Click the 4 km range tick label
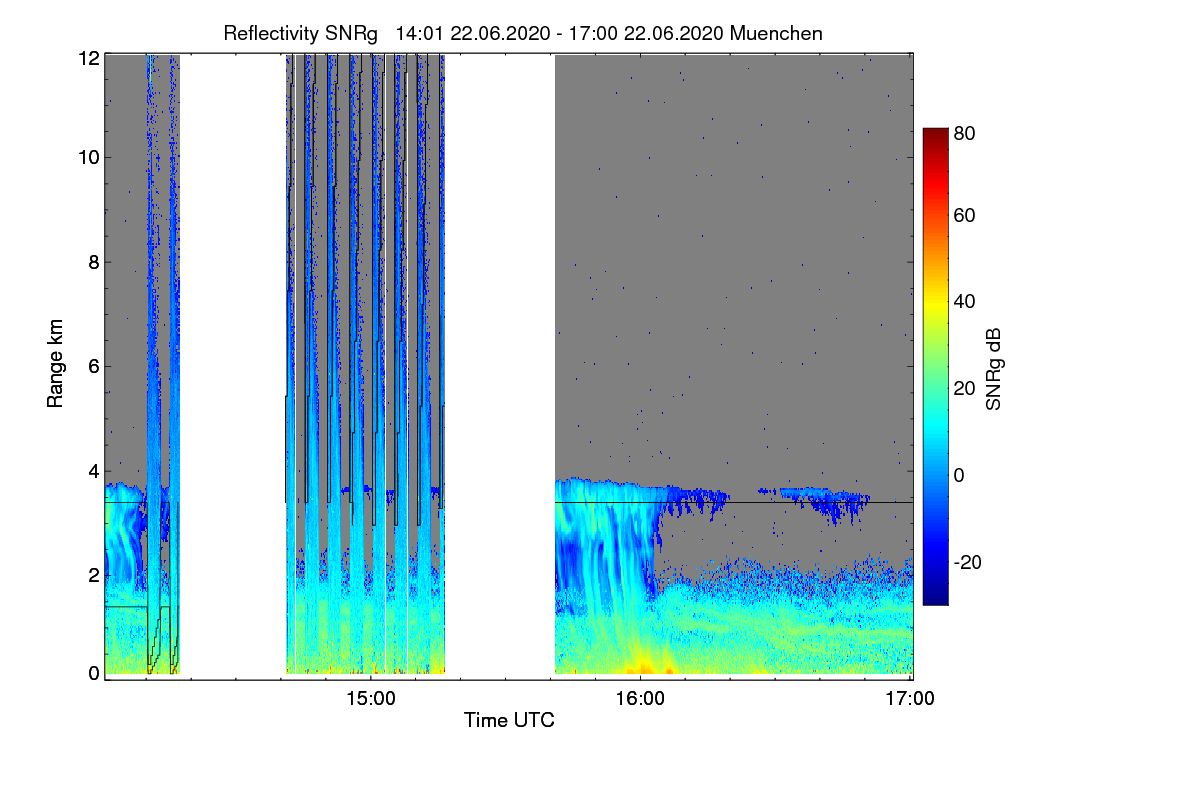This screenshot has height=800, width=1200. click(94, 470)
